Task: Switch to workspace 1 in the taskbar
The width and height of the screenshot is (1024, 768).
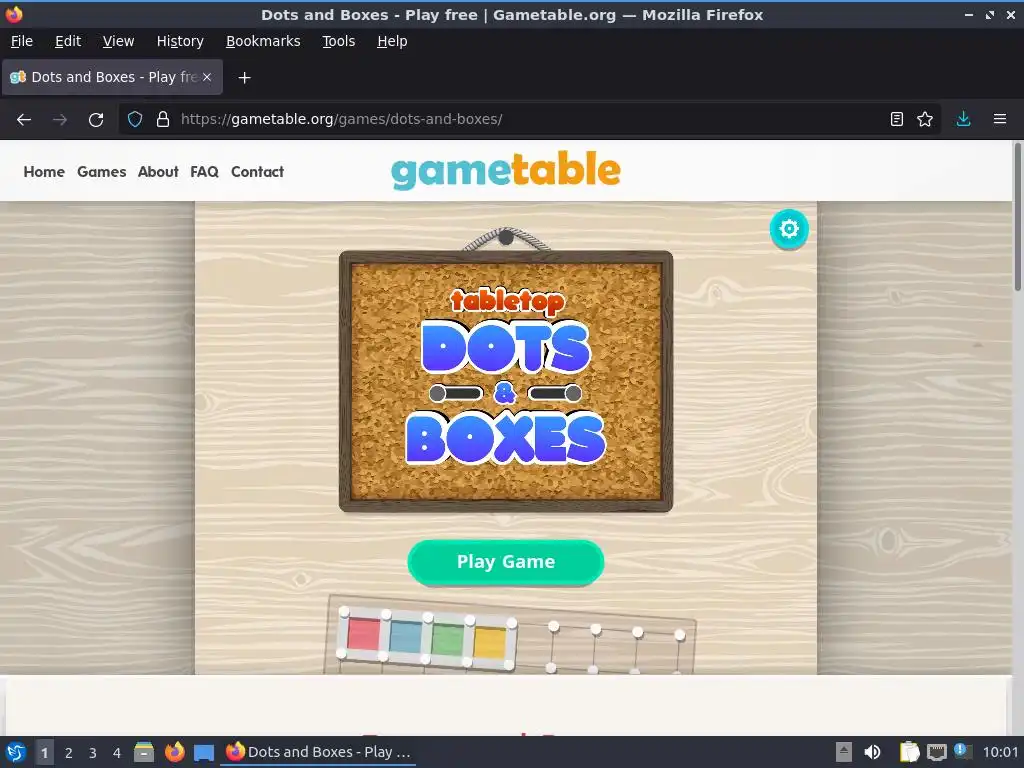Action: point(44,753)
